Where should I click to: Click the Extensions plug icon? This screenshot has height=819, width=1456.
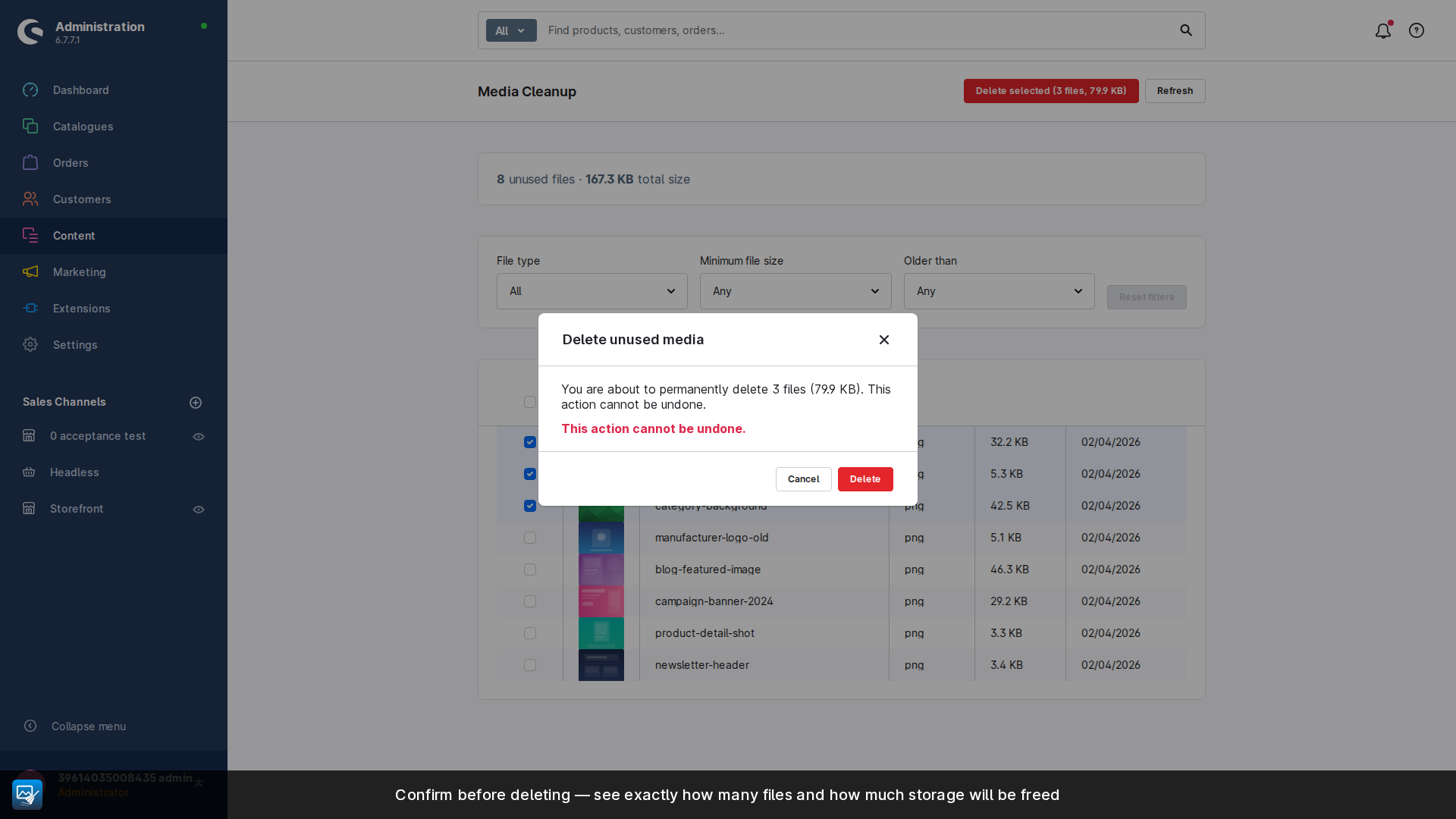click(x=30, y=309)
